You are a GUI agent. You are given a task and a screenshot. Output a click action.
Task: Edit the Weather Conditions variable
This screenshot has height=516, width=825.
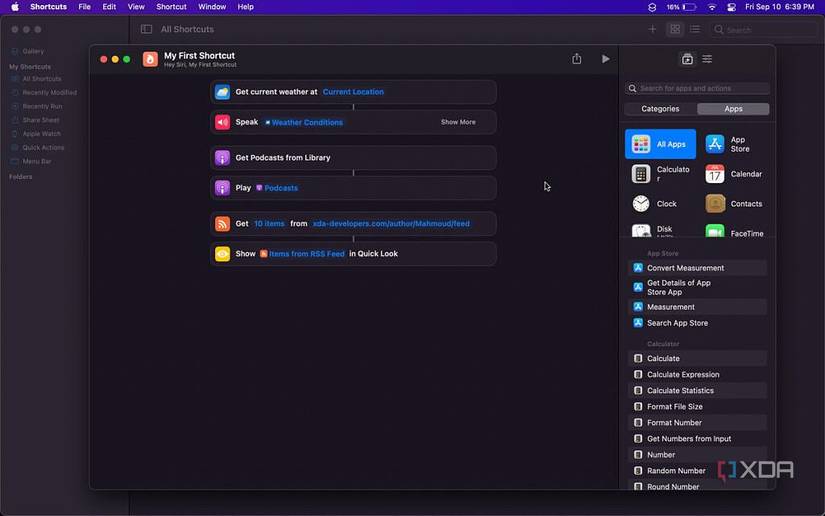[x=304, y=122]
